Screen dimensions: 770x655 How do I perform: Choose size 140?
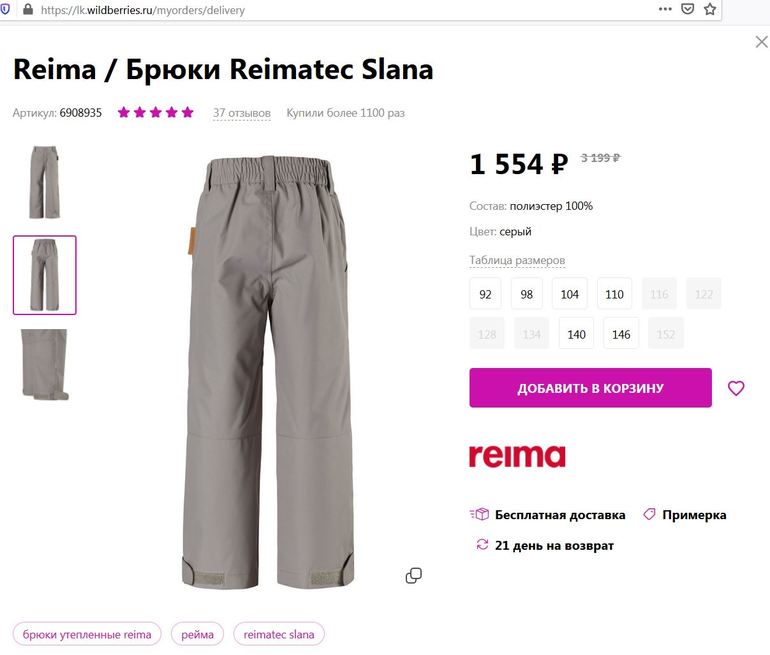(576, 334)
